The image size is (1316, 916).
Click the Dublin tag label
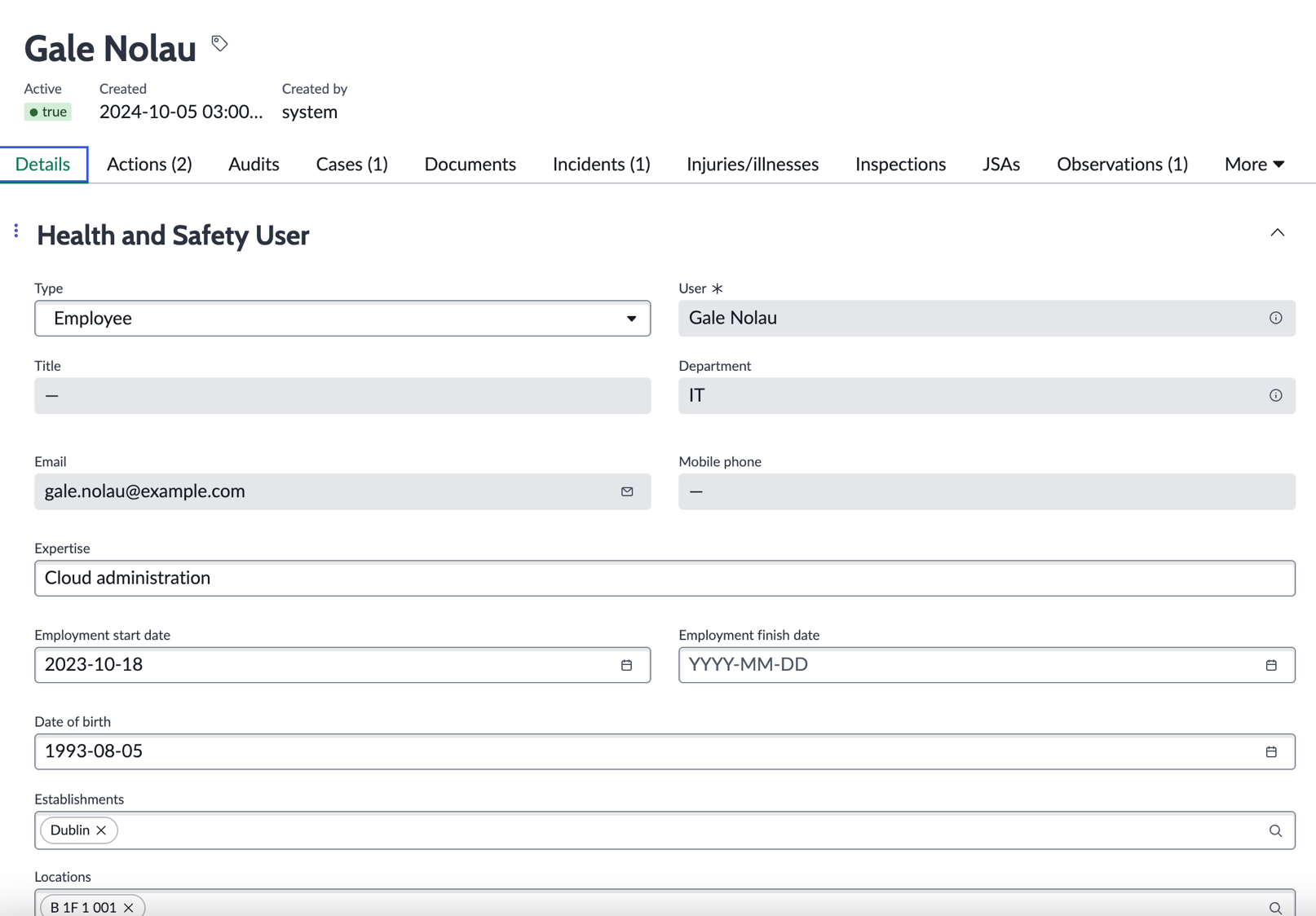70,830
